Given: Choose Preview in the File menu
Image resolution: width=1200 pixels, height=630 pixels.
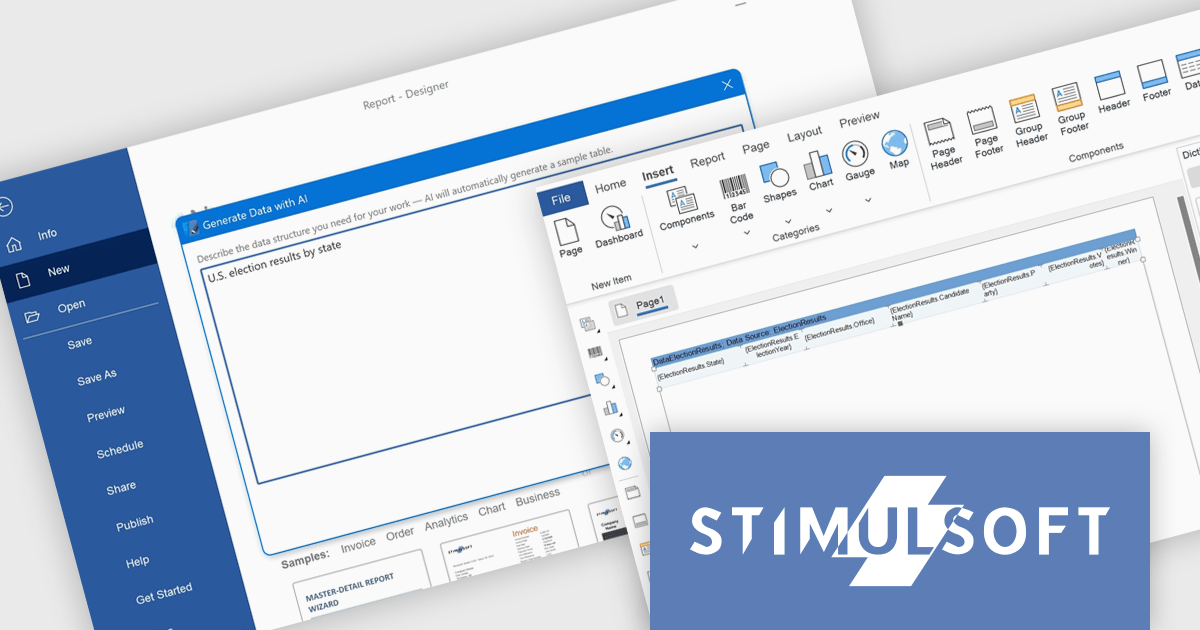Looking at the screenshot, I should [106, 413].
